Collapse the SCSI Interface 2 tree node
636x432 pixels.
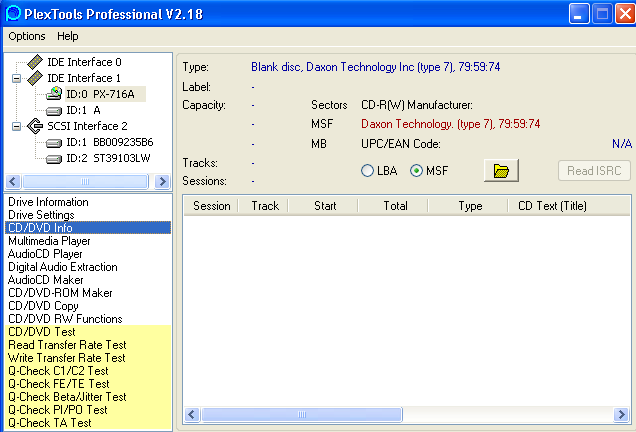click(x=16, y=127)
